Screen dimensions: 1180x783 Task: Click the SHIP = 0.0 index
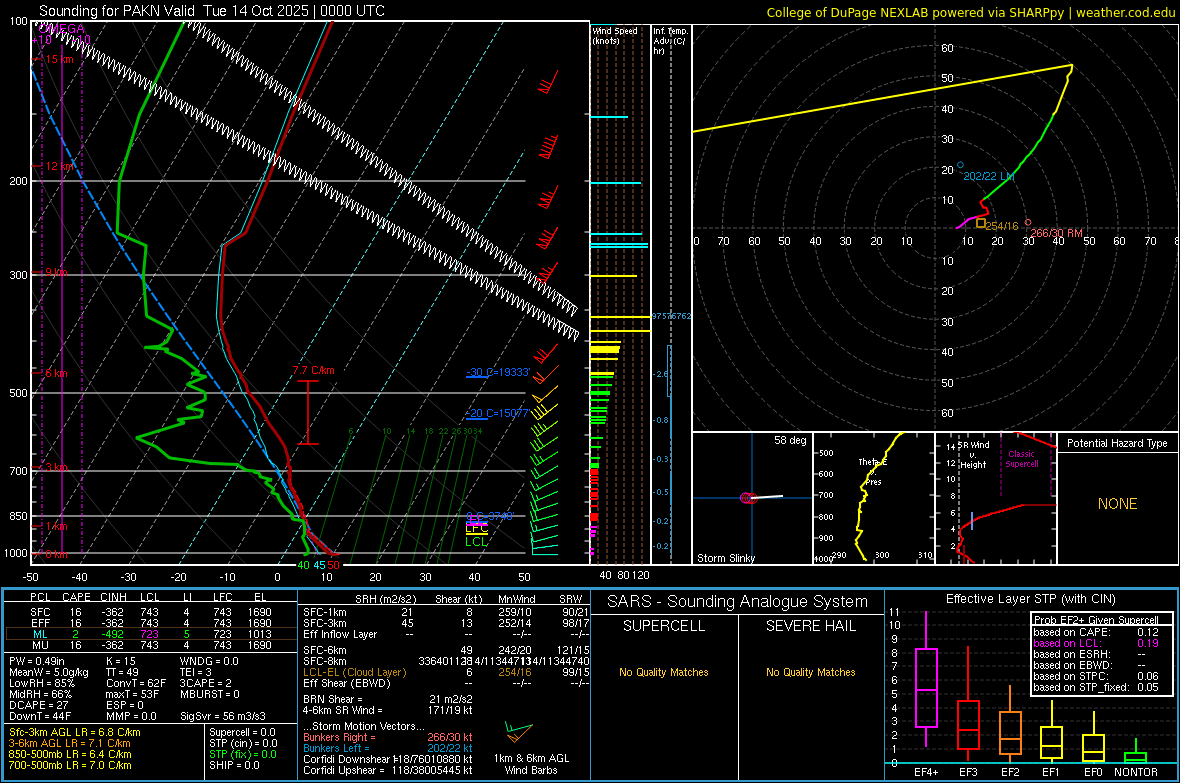click(234, 765)
